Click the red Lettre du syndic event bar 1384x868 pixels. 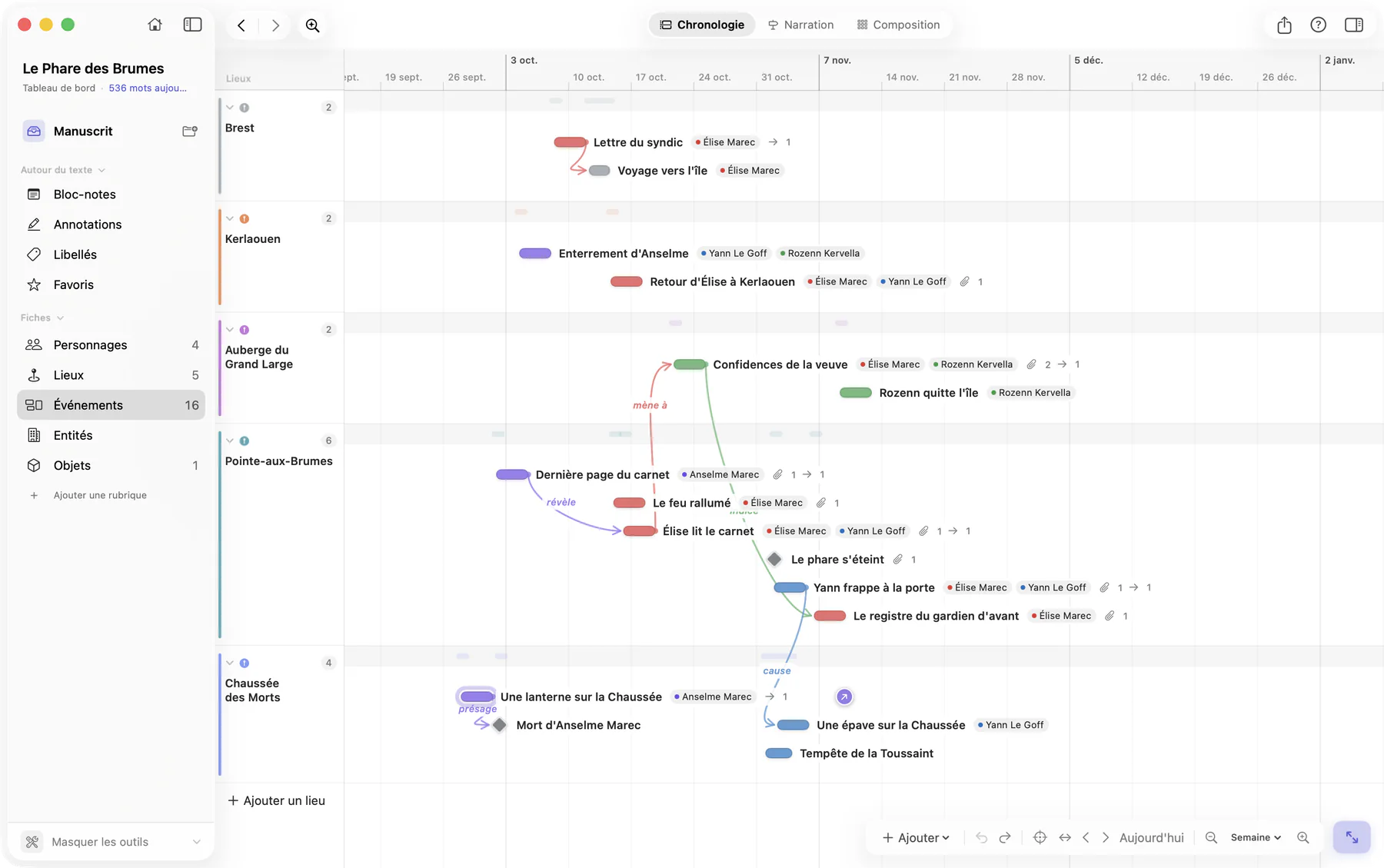(570, 142)
